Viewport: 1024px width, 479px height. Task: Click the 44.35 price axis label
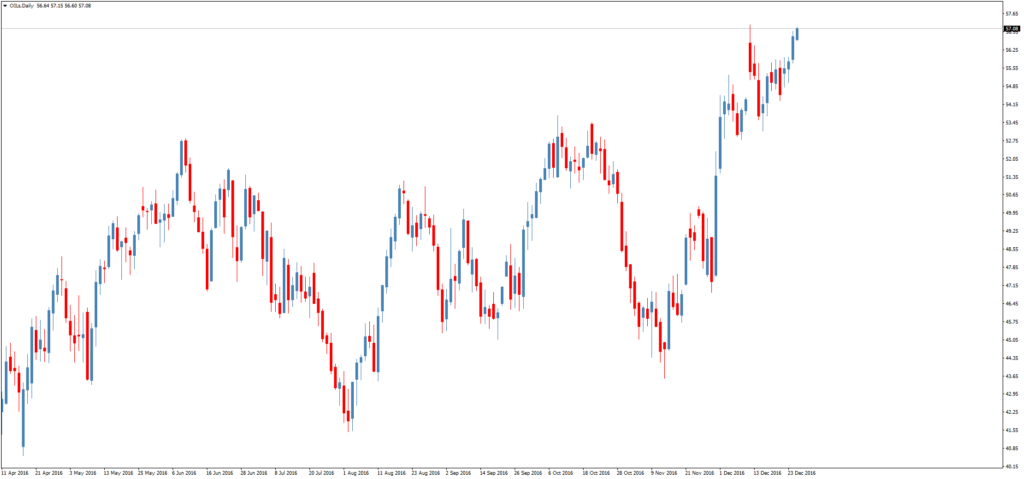tap(1012, 358)
